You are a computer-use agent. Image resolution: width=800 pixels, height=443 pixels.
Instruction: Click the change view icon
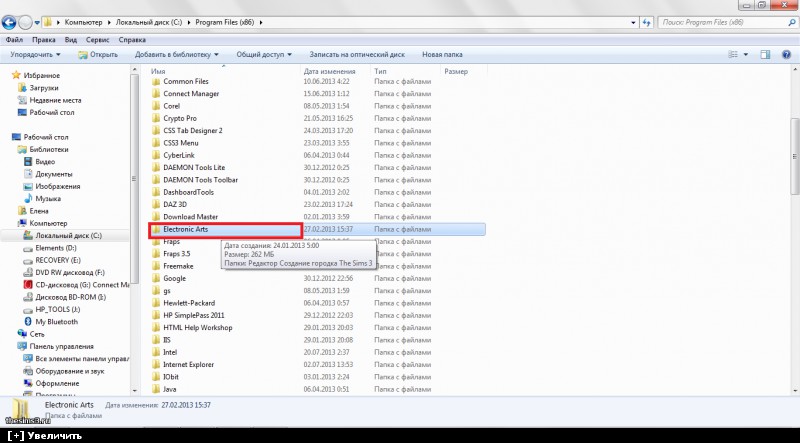click(x=733, y=55)
